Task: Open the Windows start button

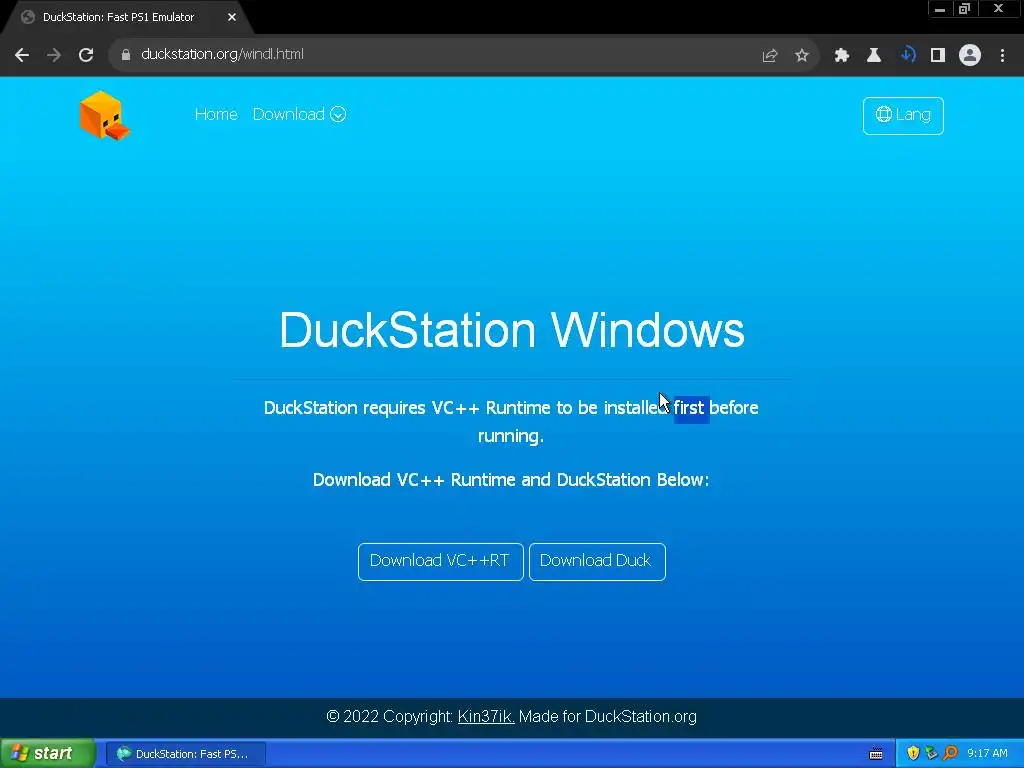Action: click(x=48, y=753)
